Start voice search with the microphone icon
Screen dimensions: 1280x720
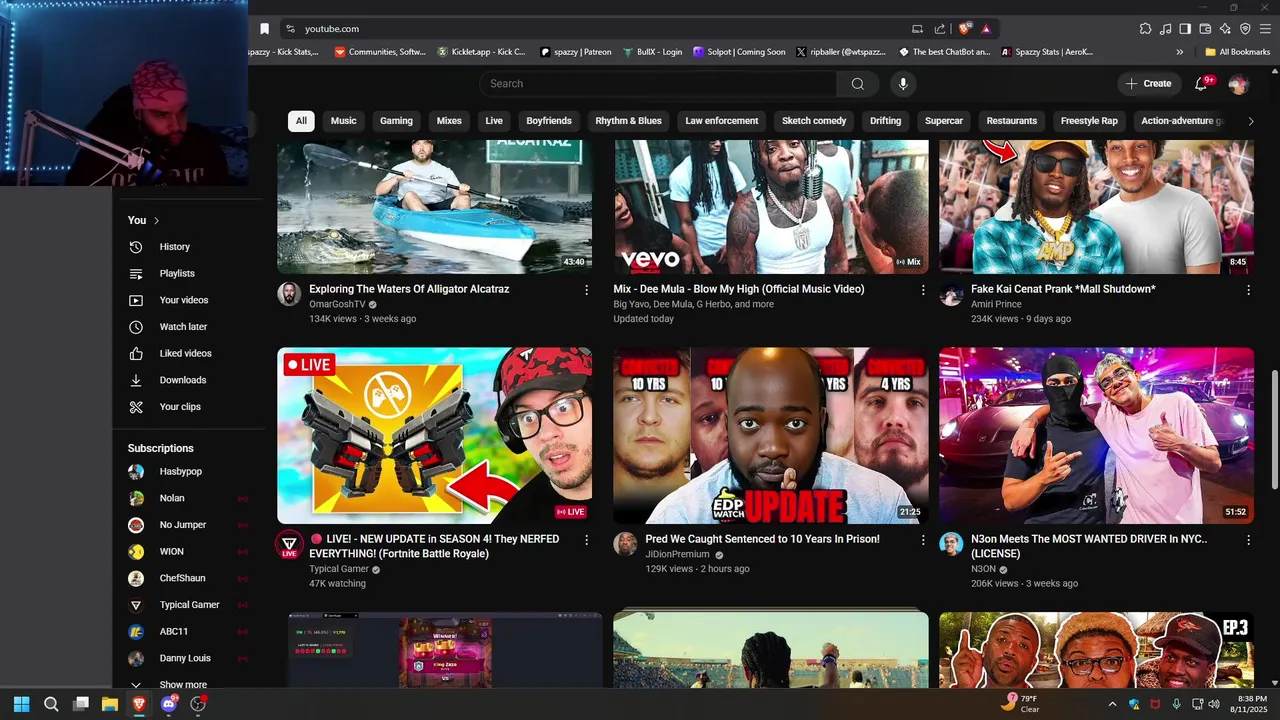point(903,84)
